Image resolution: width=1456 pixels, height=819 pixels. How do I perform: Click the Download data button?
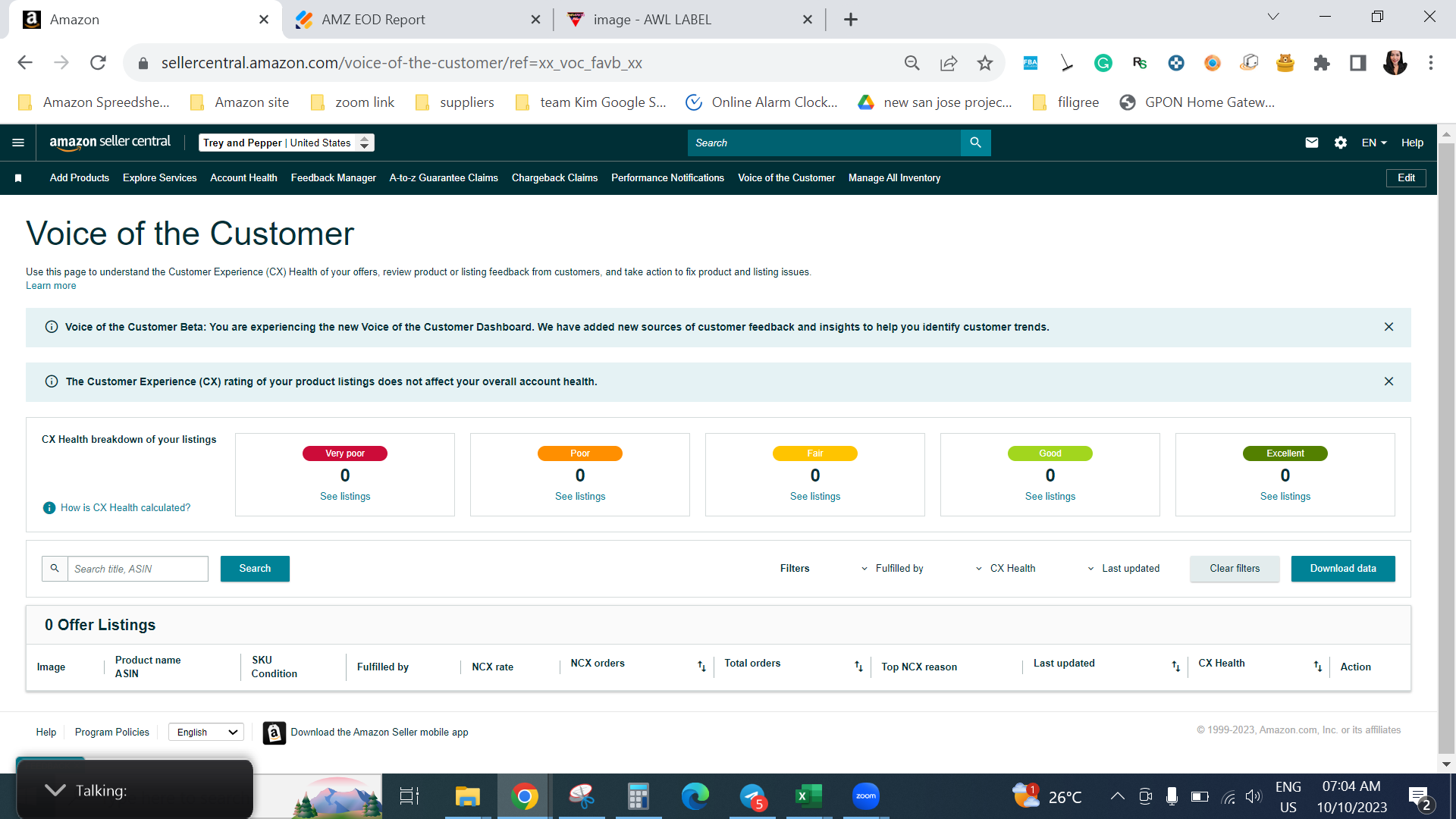1343,569
